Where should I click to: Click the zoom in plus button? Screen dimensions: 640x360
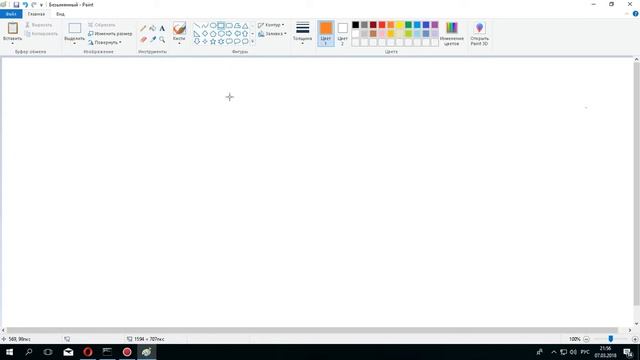pyautogui.click(x=635, y=339)
